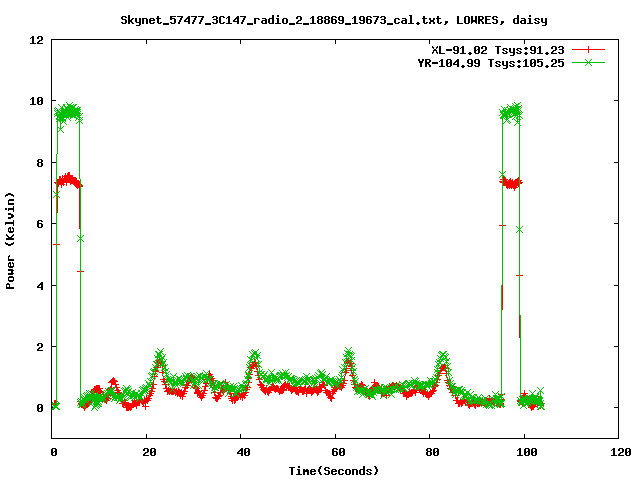Click the red XL legend line sample
640x480 pixels.
coord(588,50)
